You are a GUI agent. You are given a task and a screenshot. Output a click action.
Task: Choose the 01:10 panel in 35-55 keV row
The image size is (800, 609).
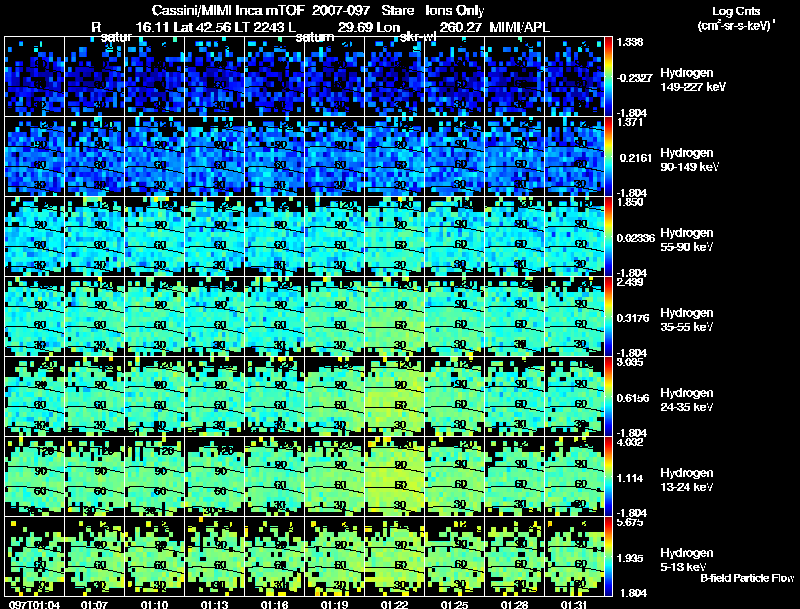155,316
